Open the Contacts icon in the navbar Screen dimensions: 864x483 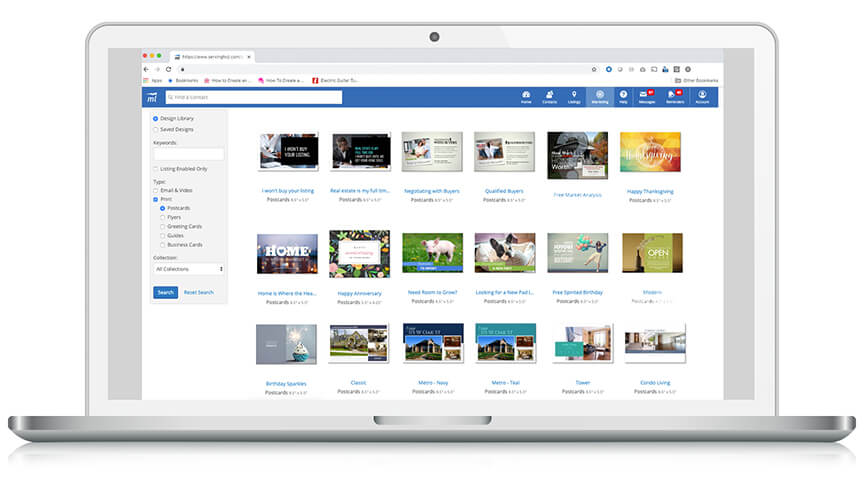[x=549, y=97]
